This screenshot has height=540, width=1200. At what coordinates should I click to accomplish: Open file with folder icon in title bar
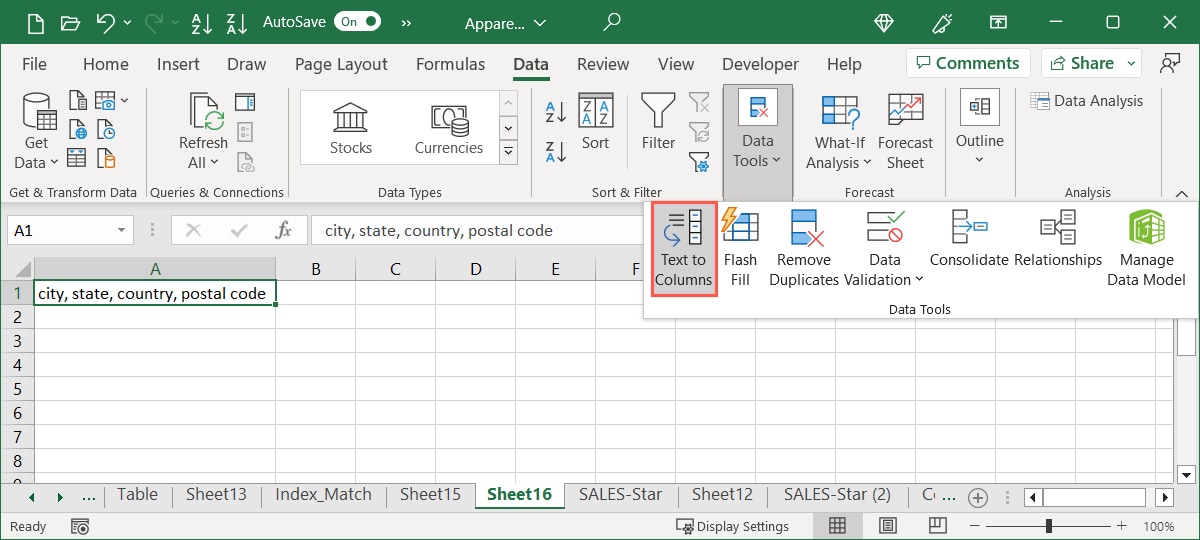[69, 21]
